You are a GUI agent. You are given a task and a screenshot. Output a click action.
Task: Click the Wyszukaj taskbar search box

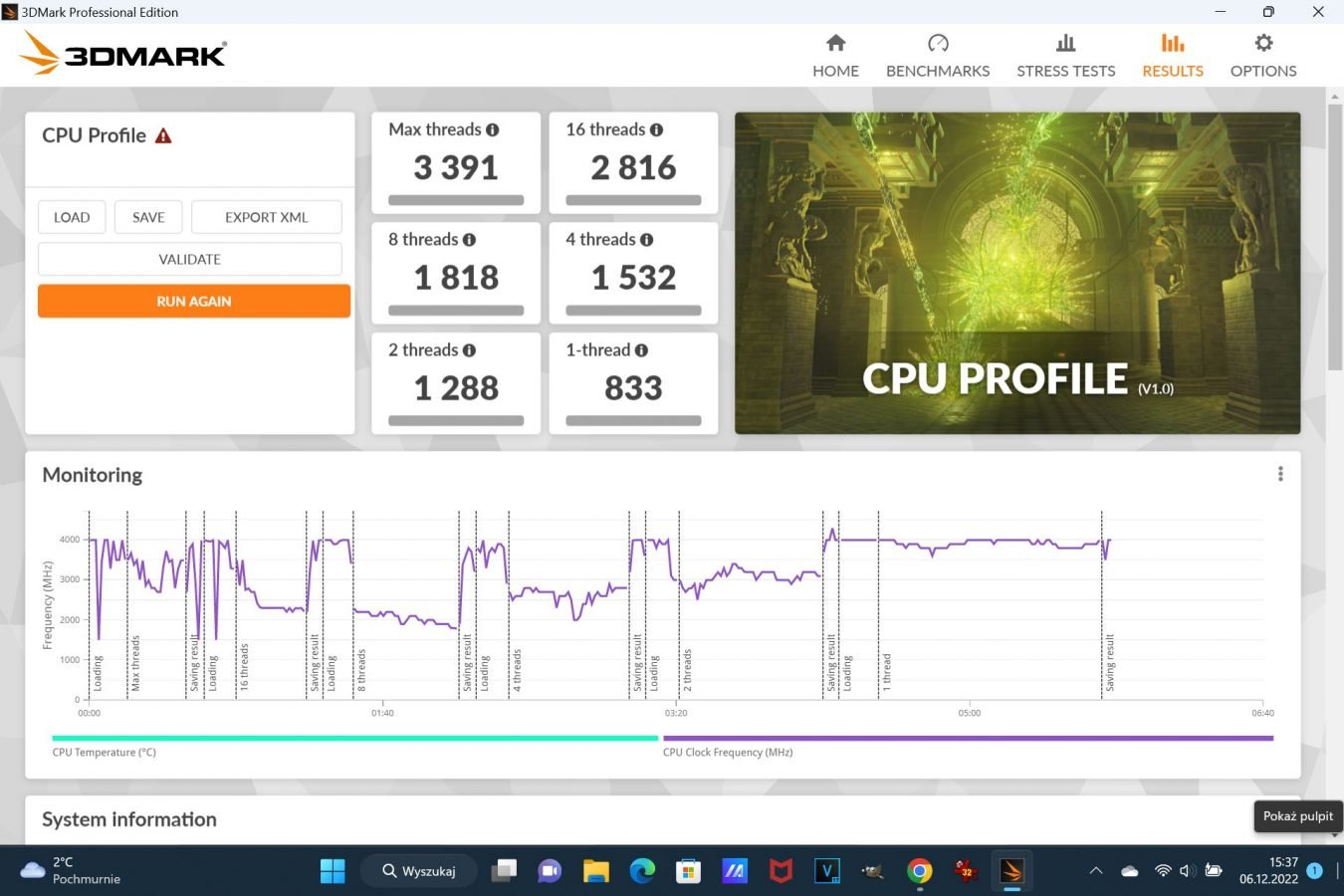coord(419,871)
